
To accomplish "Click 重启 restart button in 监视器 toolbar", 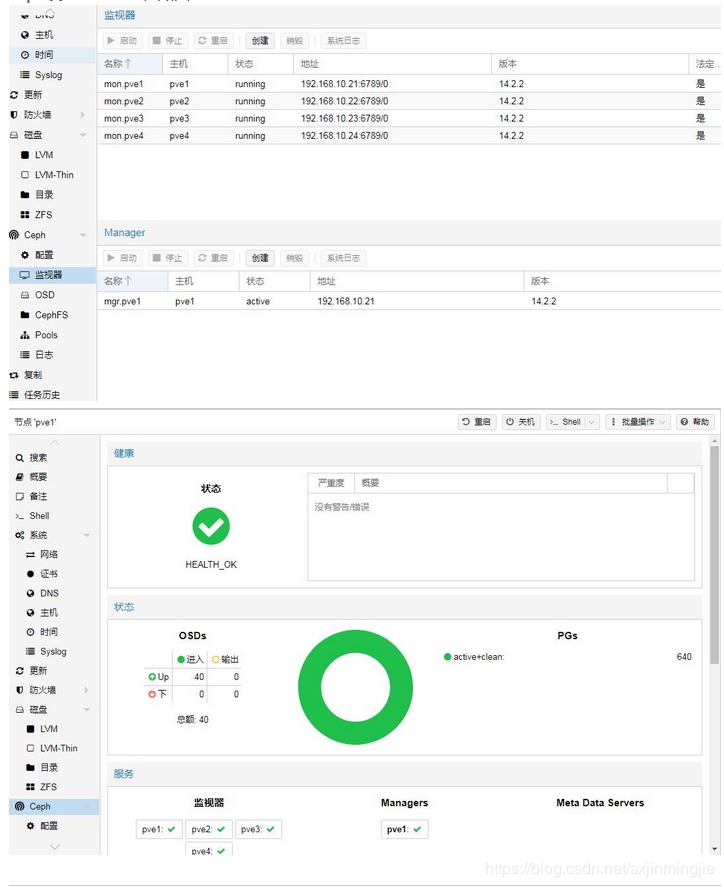I will pos(213,41).
